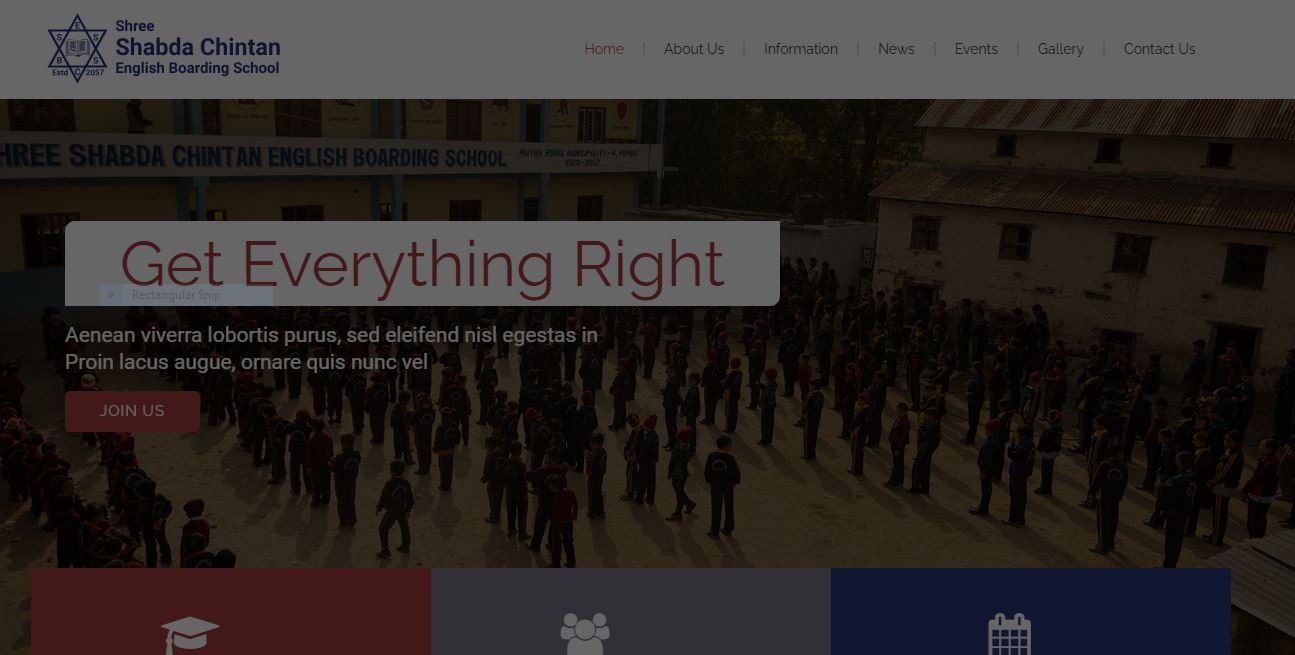Click the school signboard in the banner photo
The image size is (1295, 655).
pos(330,156)
